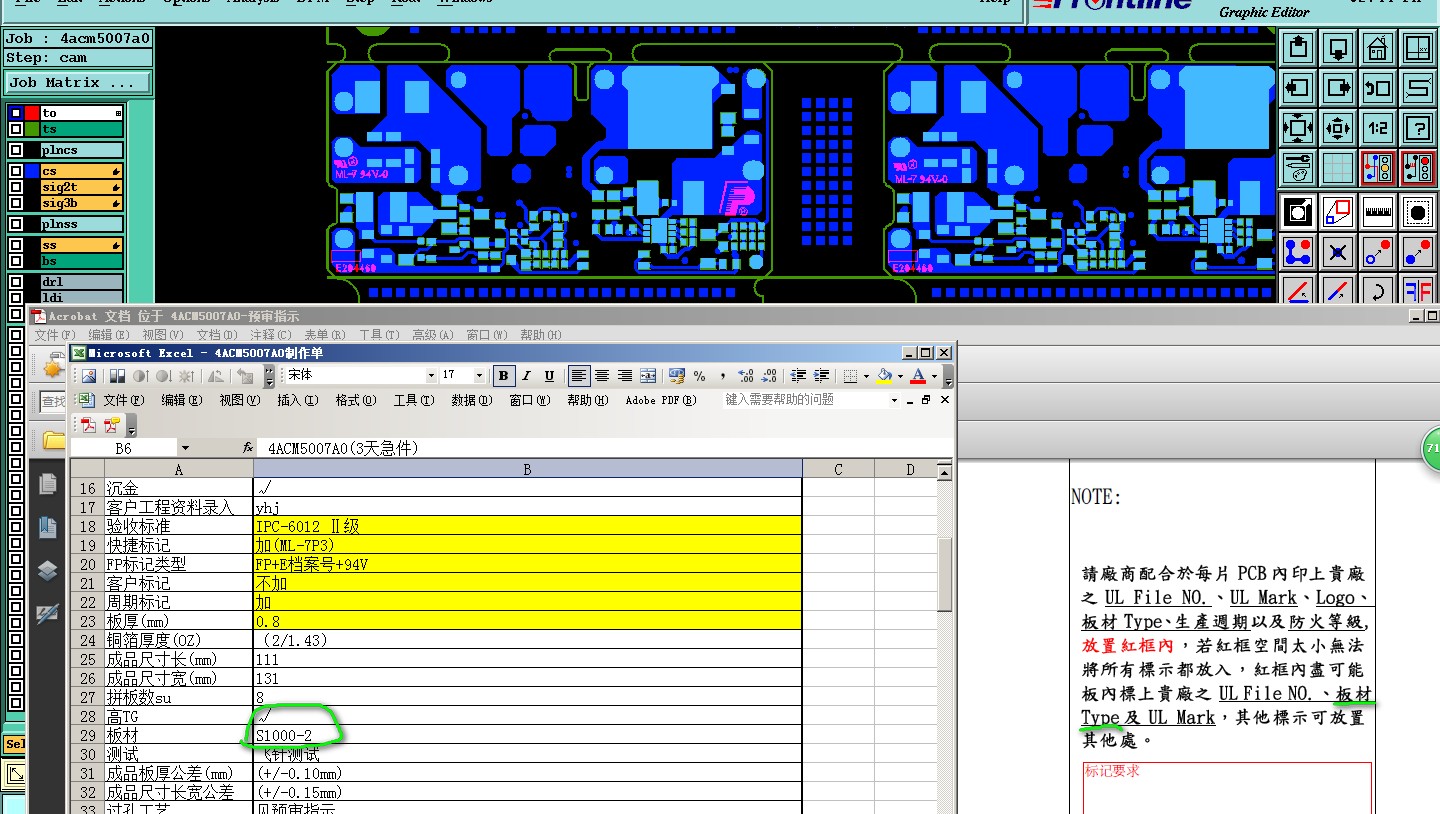This screenshot has height=814, width=1440.
Task: Open the font size dropdown in Excel
Action: click(480, 376)
